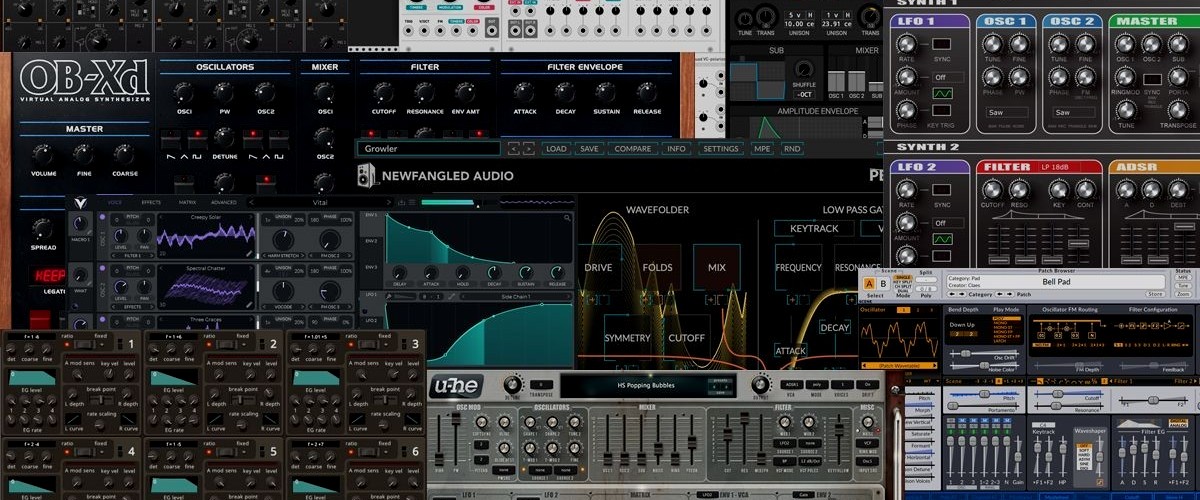
Task: Click the Vital logo icon
Action: click(83, 202)
